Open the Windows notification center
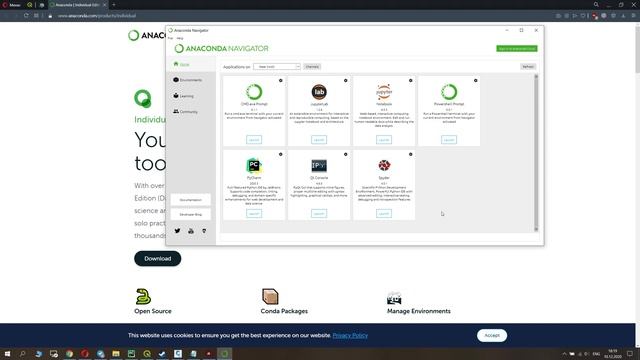The image size is (640, 360). coord(630,353)
